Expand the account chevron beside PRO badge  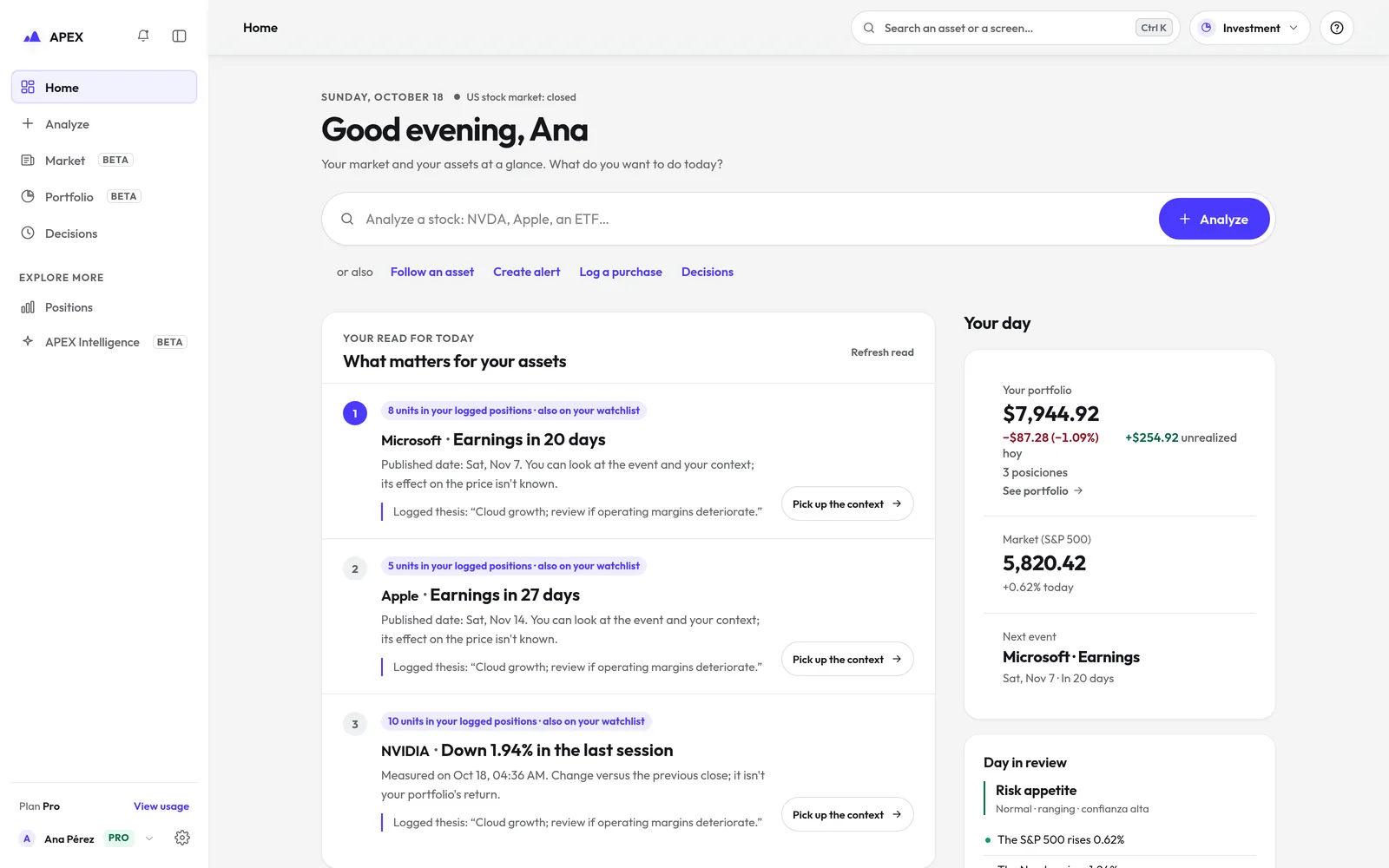(x=149, y=838)
